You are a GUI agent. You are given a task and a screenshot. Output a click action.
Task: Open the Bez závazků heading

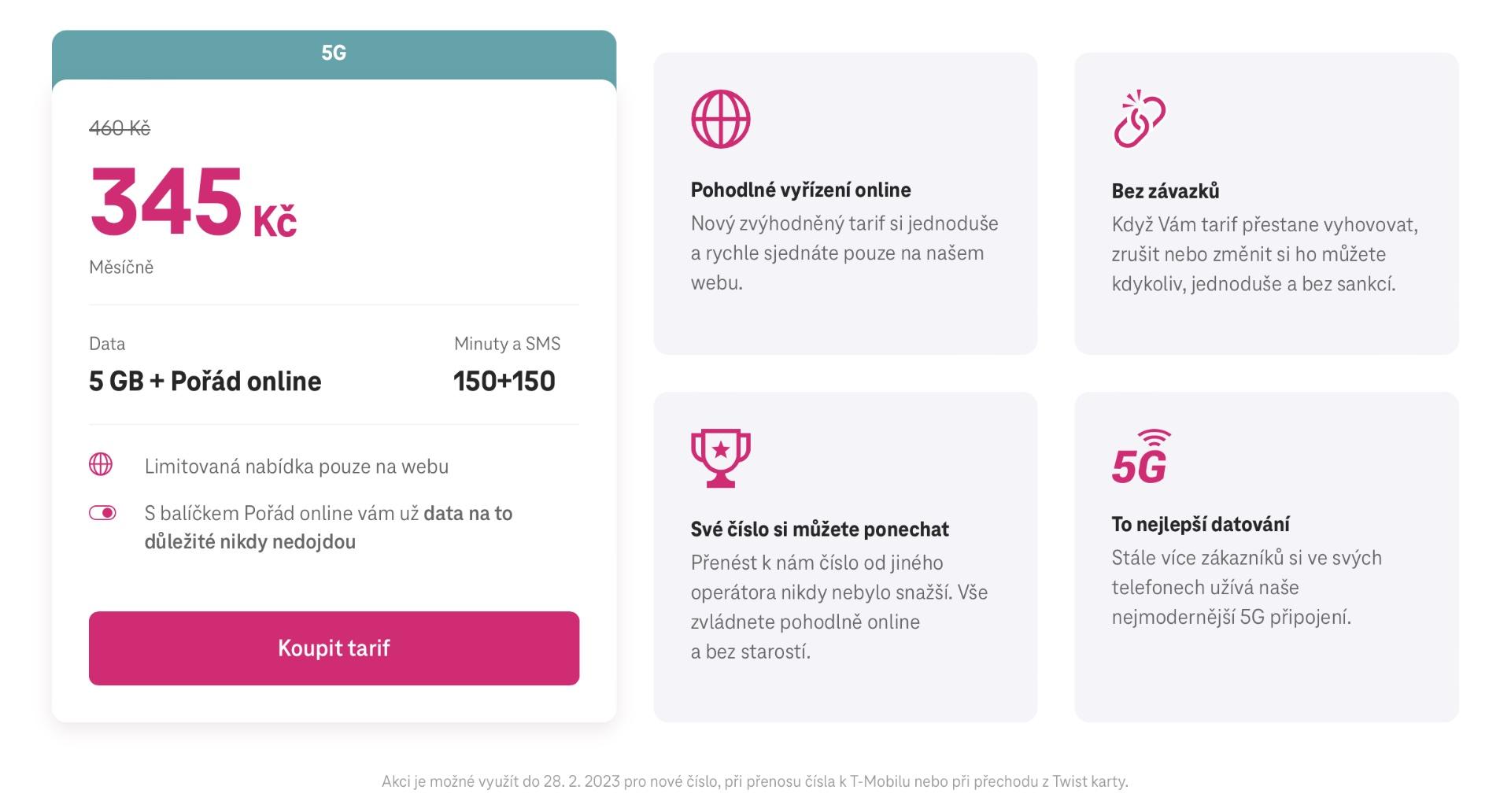pos(1166,190)
